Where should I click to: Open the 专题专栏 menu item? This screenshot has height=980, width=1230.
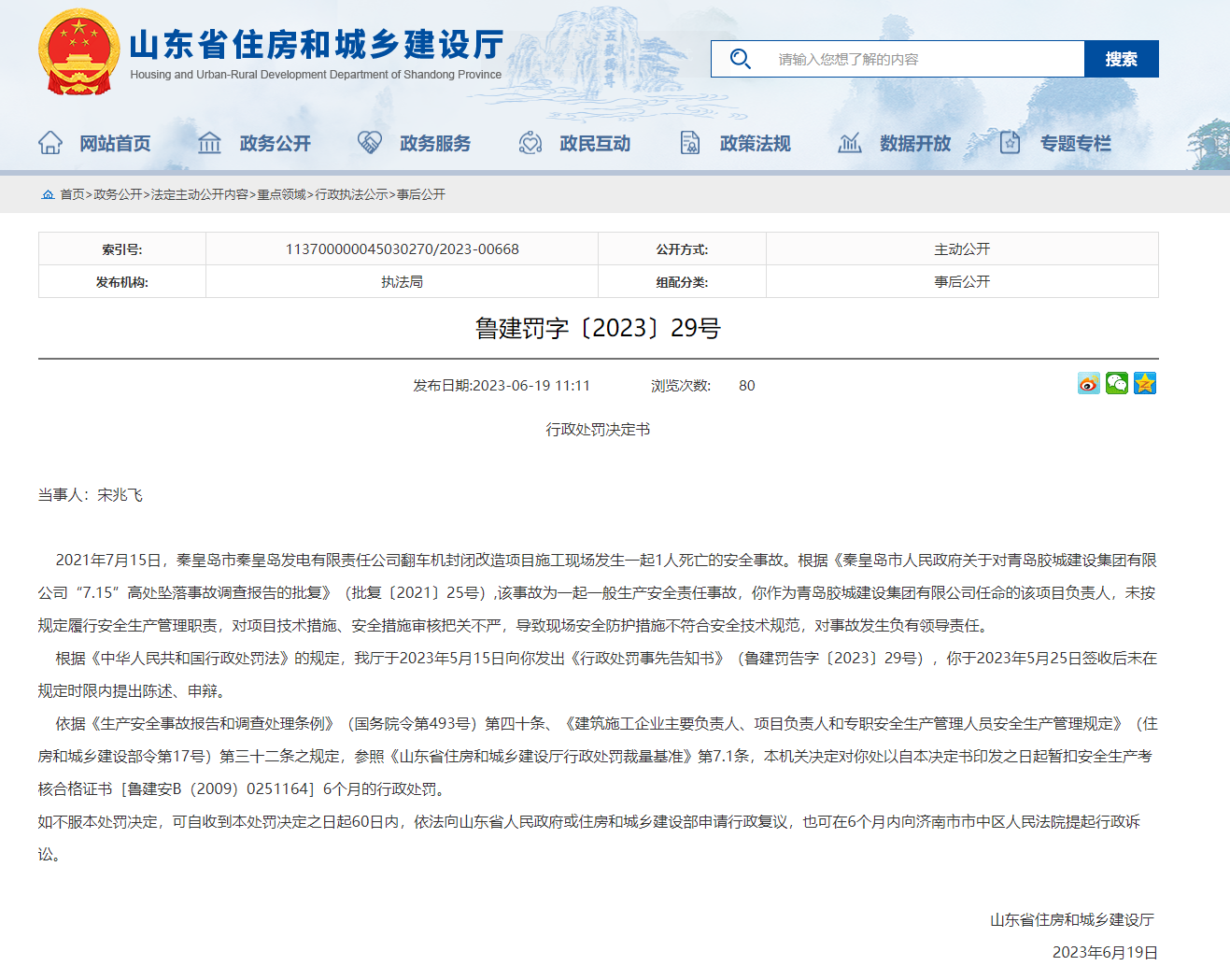click(x=1075, y=143)
